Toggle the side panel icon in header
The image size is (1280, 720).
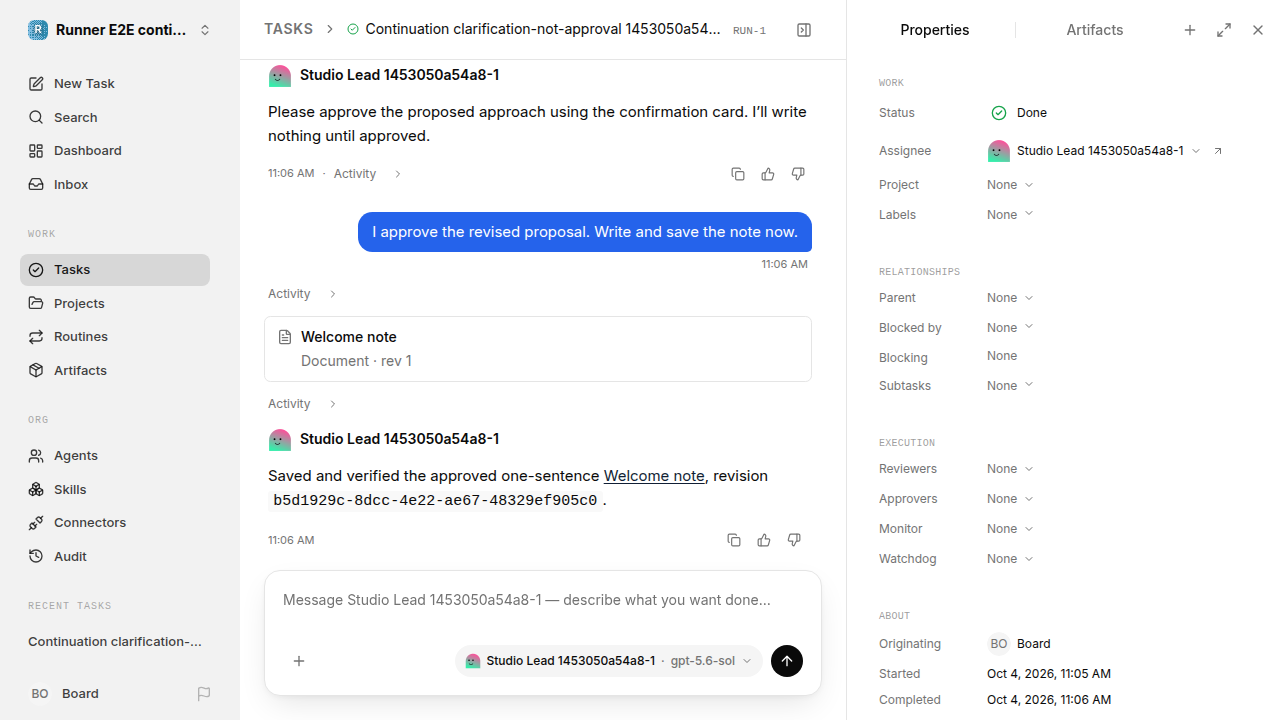coord(804,30)
